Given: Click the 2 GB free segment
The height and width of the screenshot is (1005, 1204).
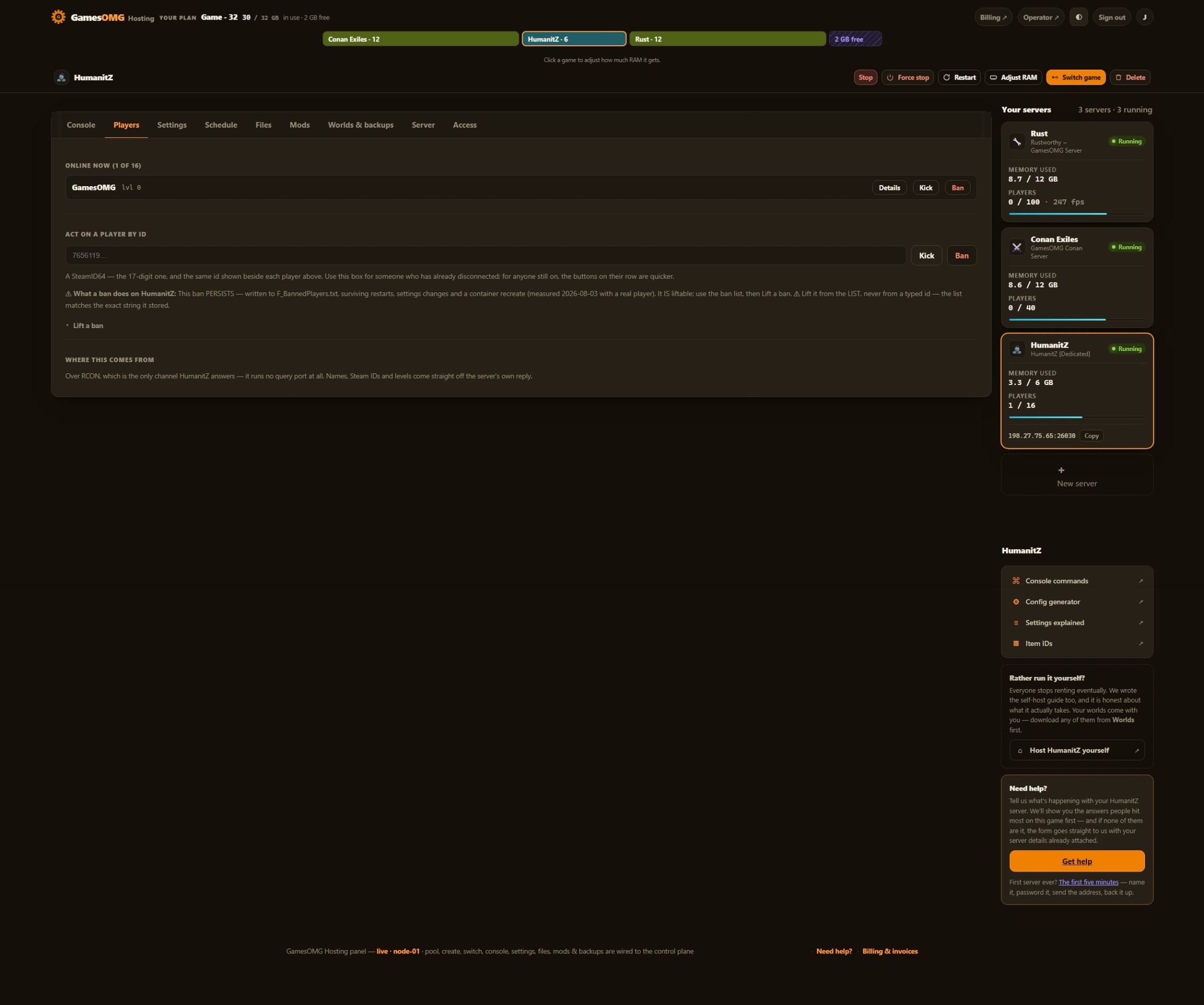Looking at the screenshot, I should 855,39.
